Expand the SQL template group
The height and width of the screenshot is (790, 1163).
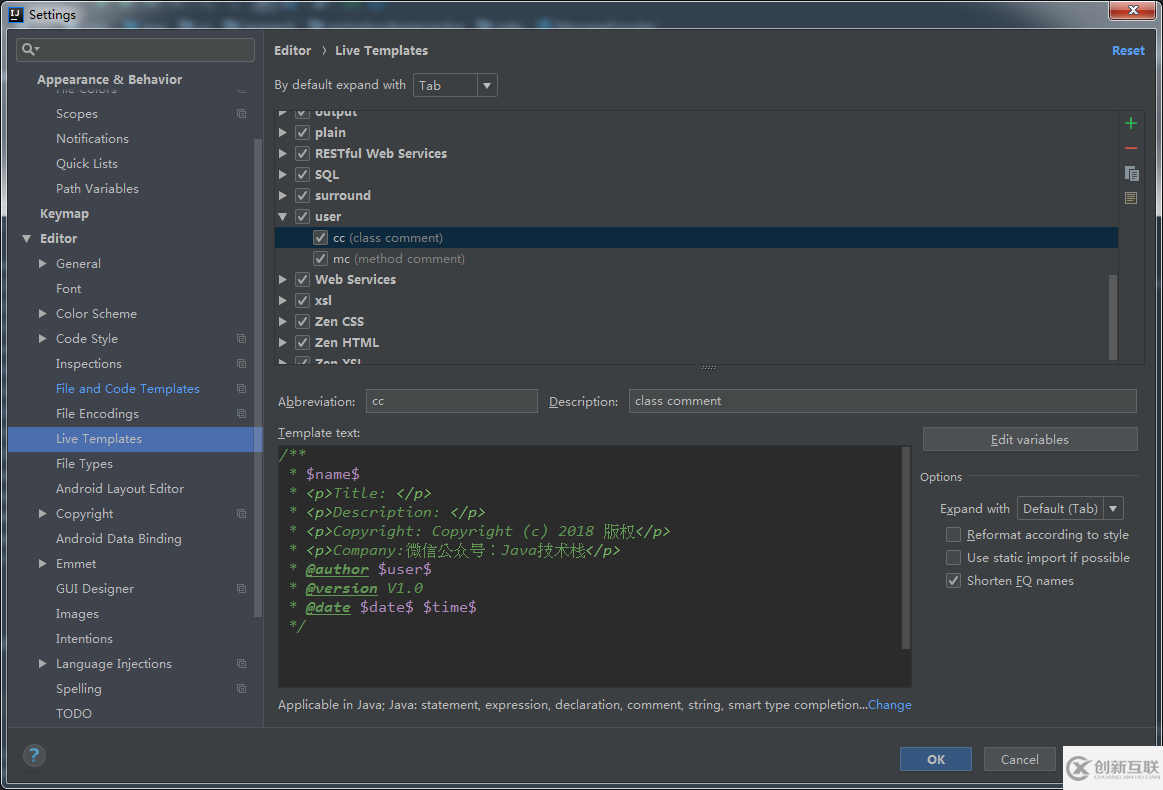coord(283,175)
